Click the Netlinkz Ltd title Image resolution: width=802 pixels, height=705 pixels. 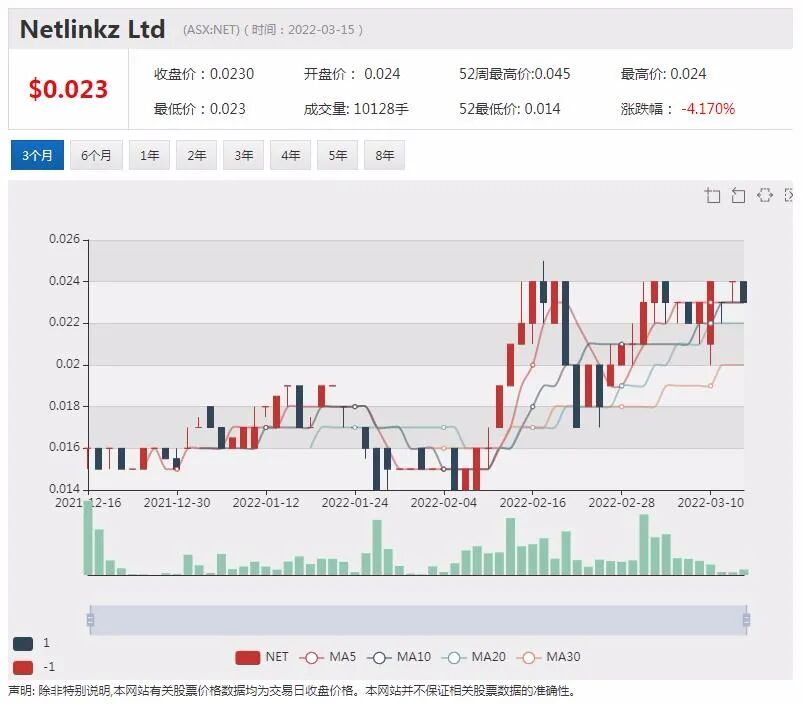[93, 29]
